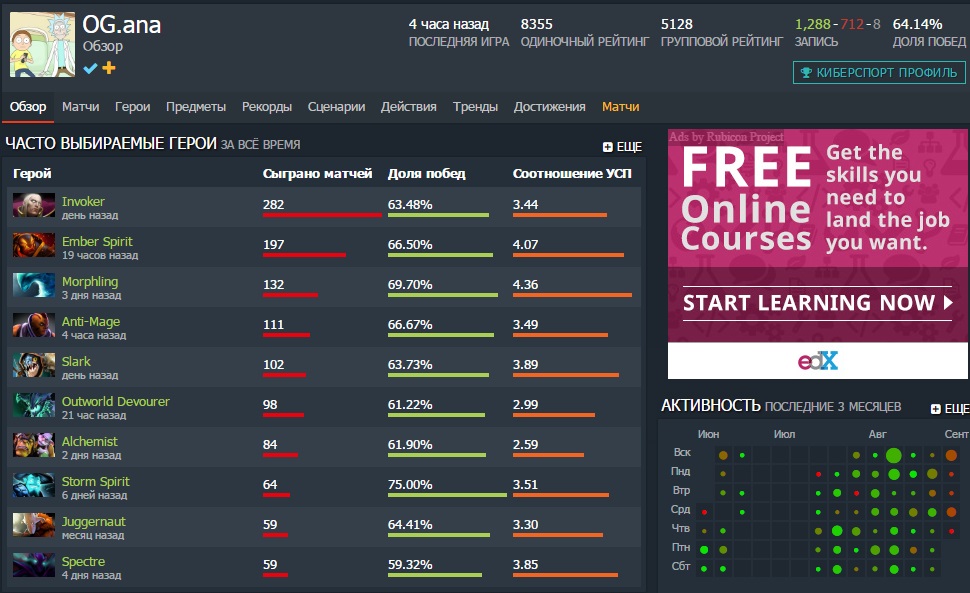970x593 pixels.
Task: Click the Outworld Devourer hero icon
Action: pos(34,406)
